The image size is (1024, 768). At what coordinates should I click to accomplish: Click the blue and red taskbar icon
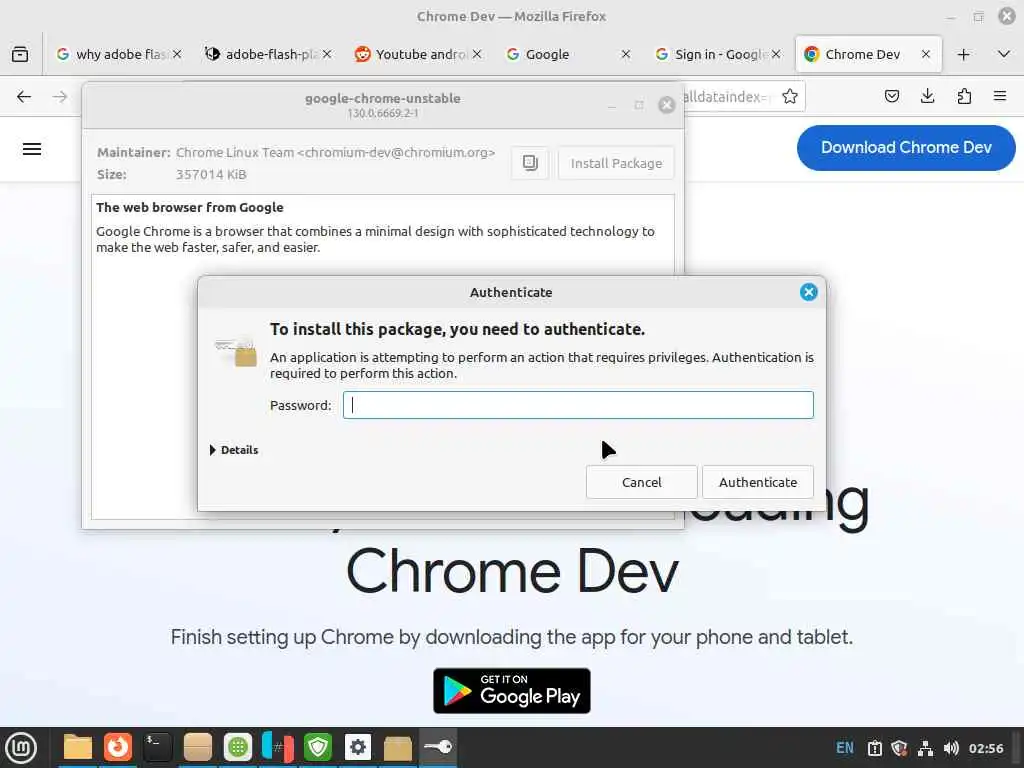[x=278, y=747]
